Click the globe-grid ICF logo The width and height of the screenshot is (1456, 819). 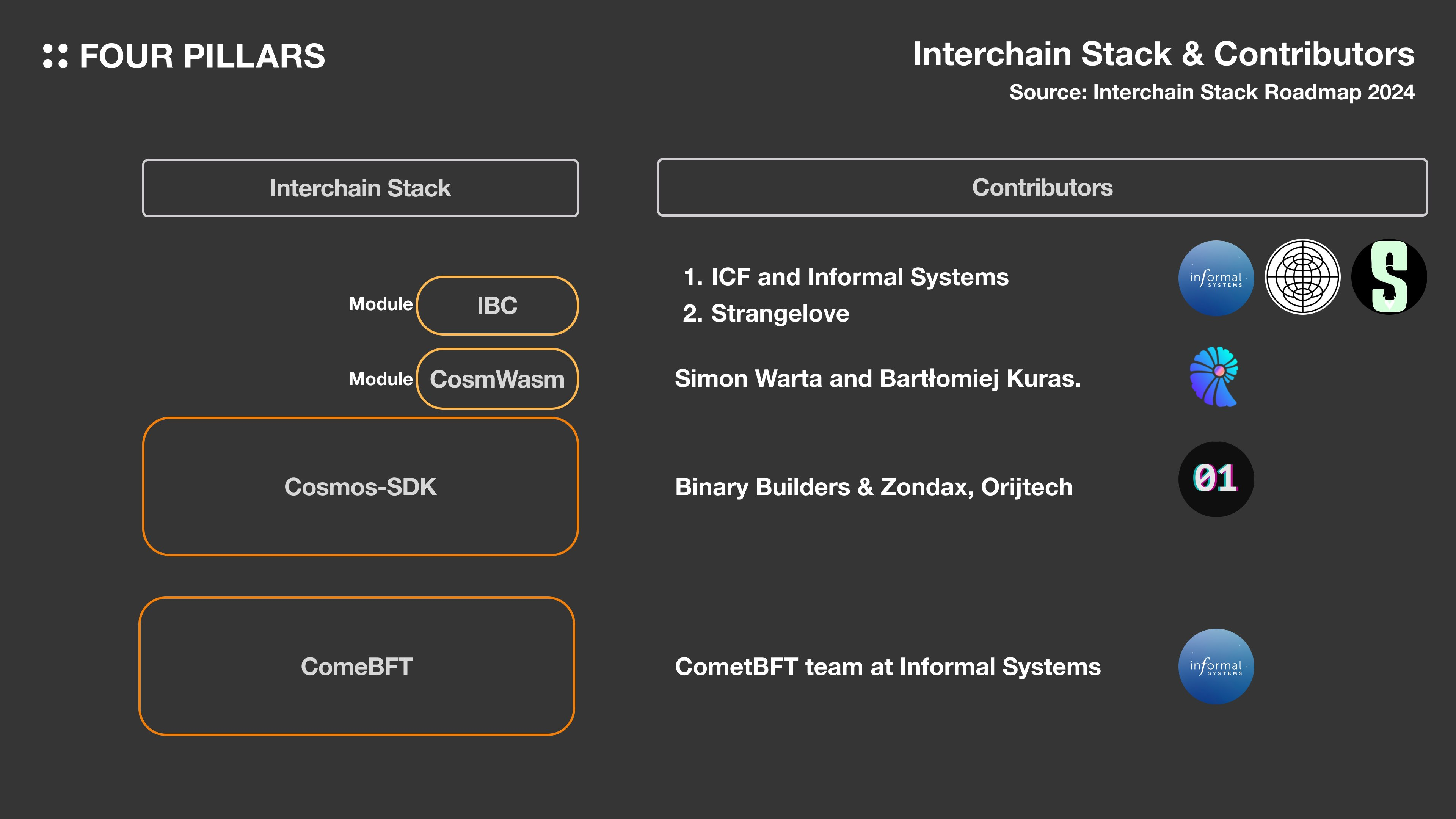pos(1302,277)
